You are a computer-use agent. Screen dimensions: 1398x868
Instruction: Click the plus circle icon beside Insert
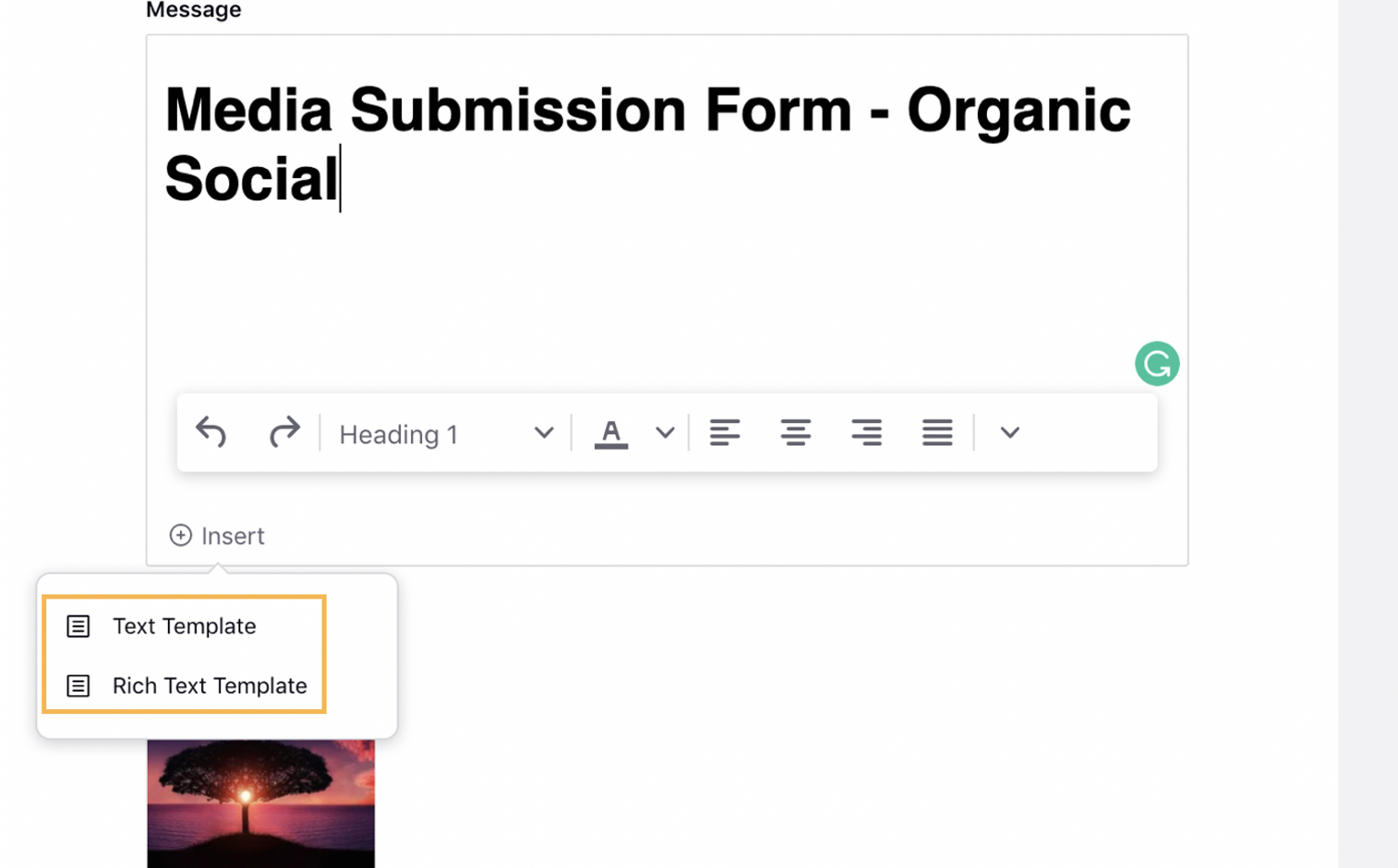(181, 536)
